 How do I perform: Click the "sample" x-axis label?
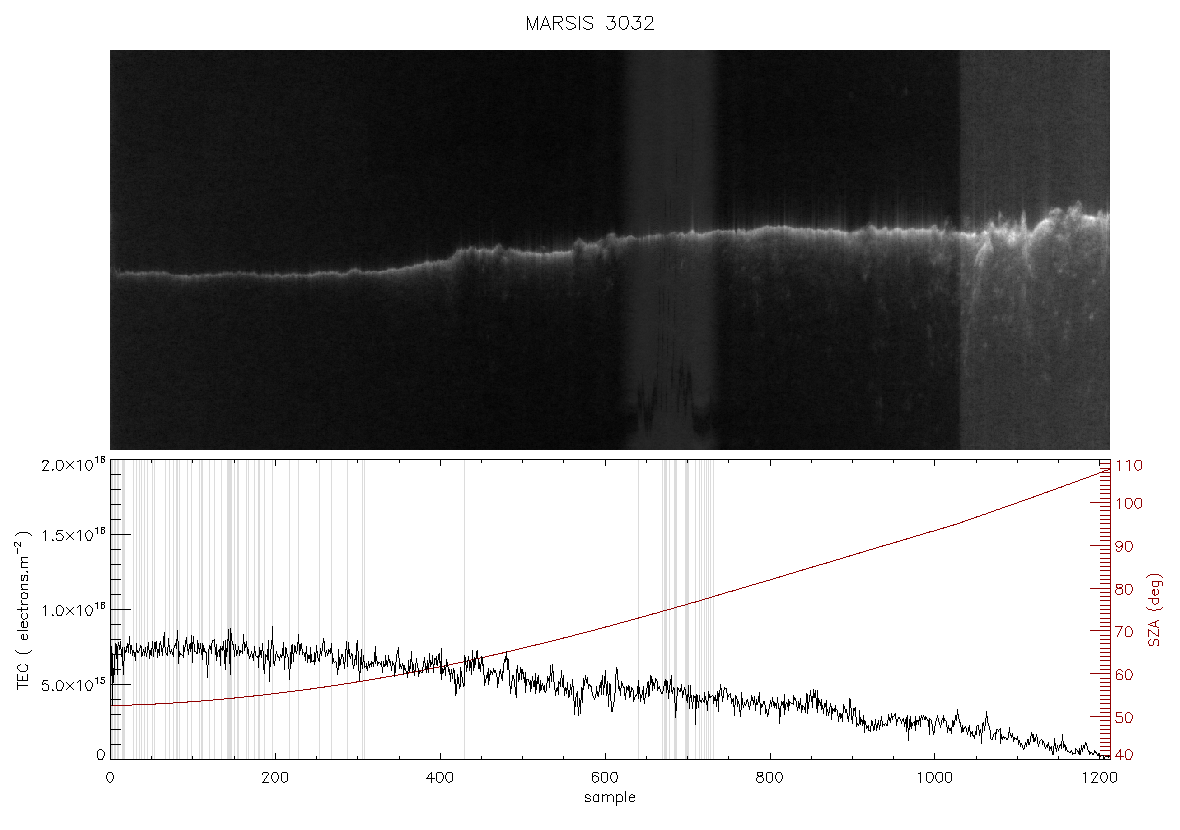tap(610, 798)
